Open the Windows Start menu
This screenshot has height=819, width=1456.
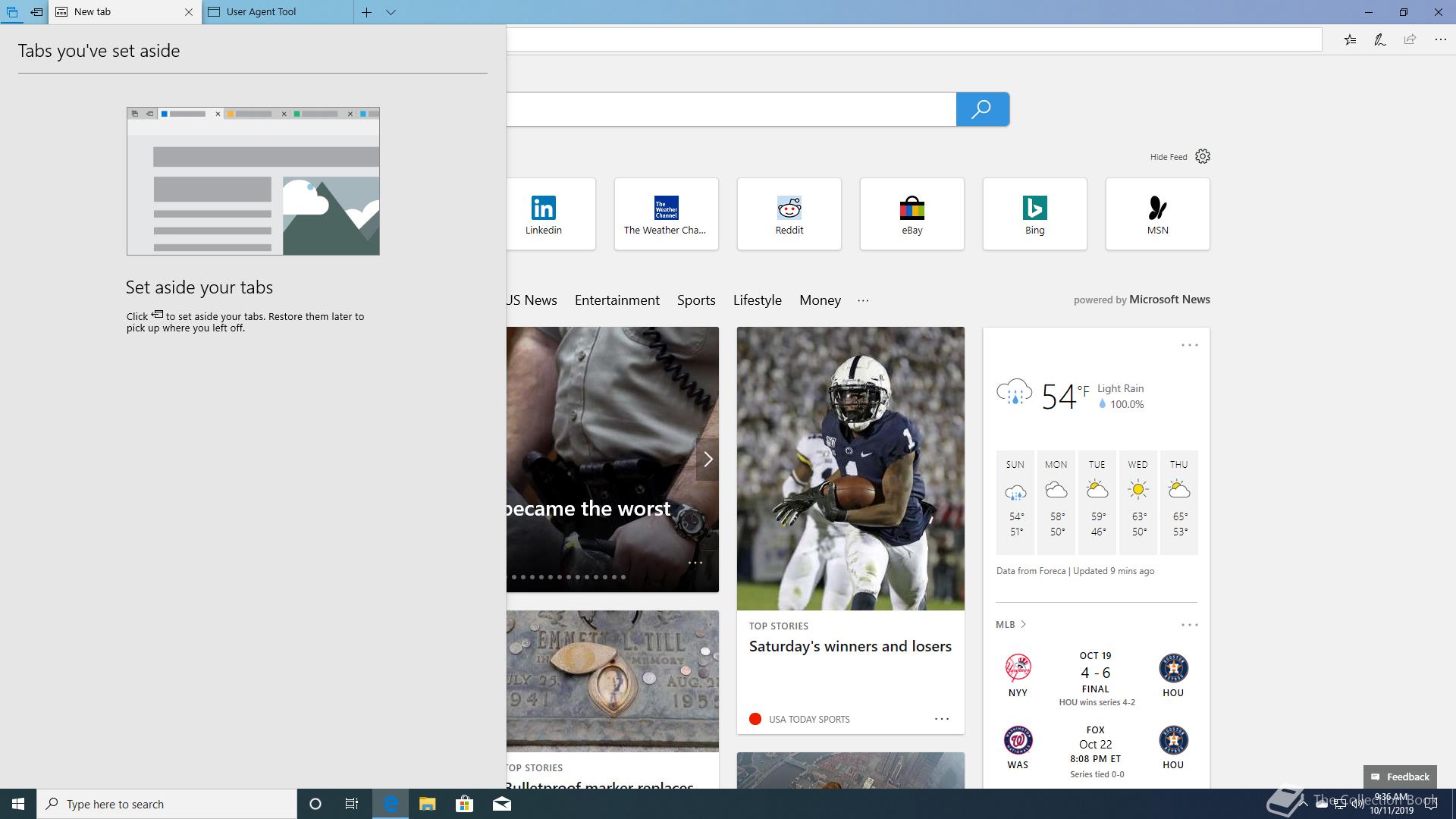18,804
